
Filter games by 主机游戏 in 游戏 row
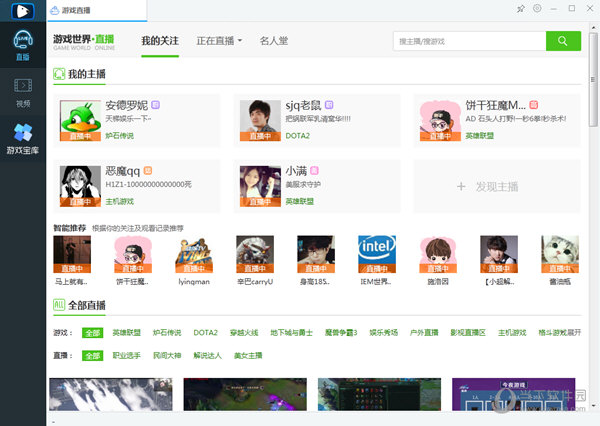(512, 333)
